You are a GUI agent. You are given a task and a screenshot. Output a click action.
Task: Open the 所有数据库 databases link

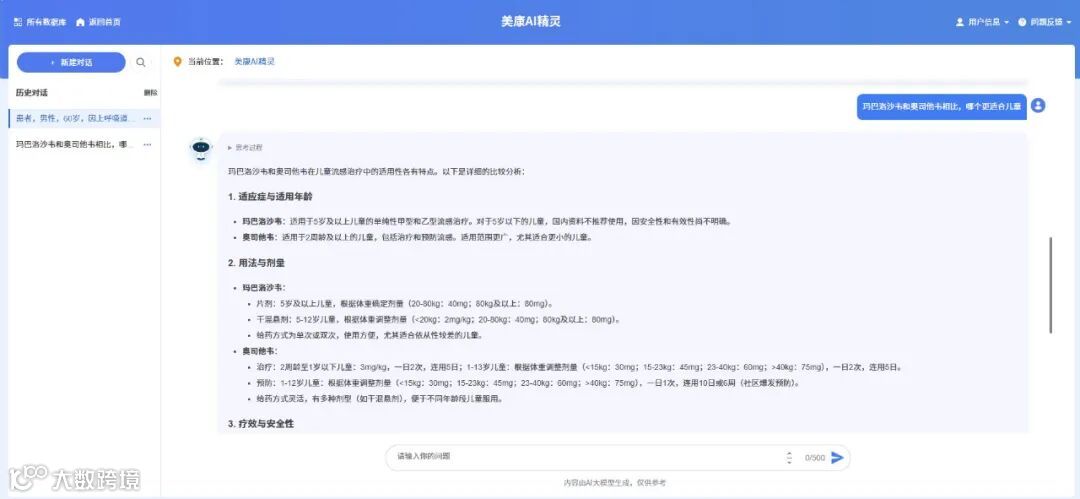(40, 22)
